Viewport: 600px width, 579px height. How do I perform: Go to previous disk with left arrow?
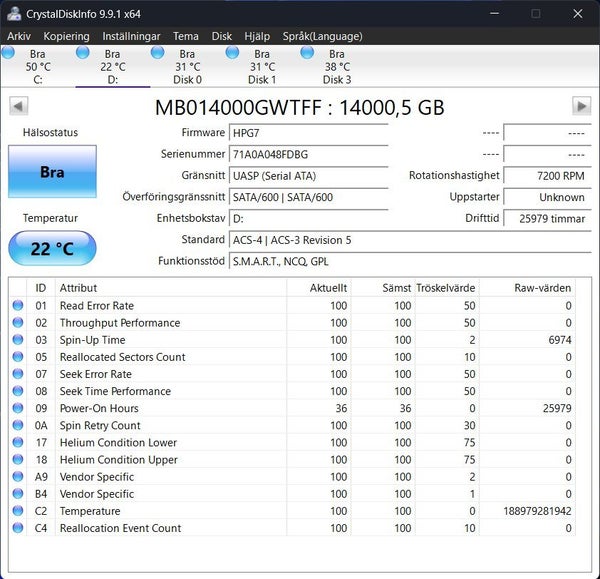click(x=18, y=106)
